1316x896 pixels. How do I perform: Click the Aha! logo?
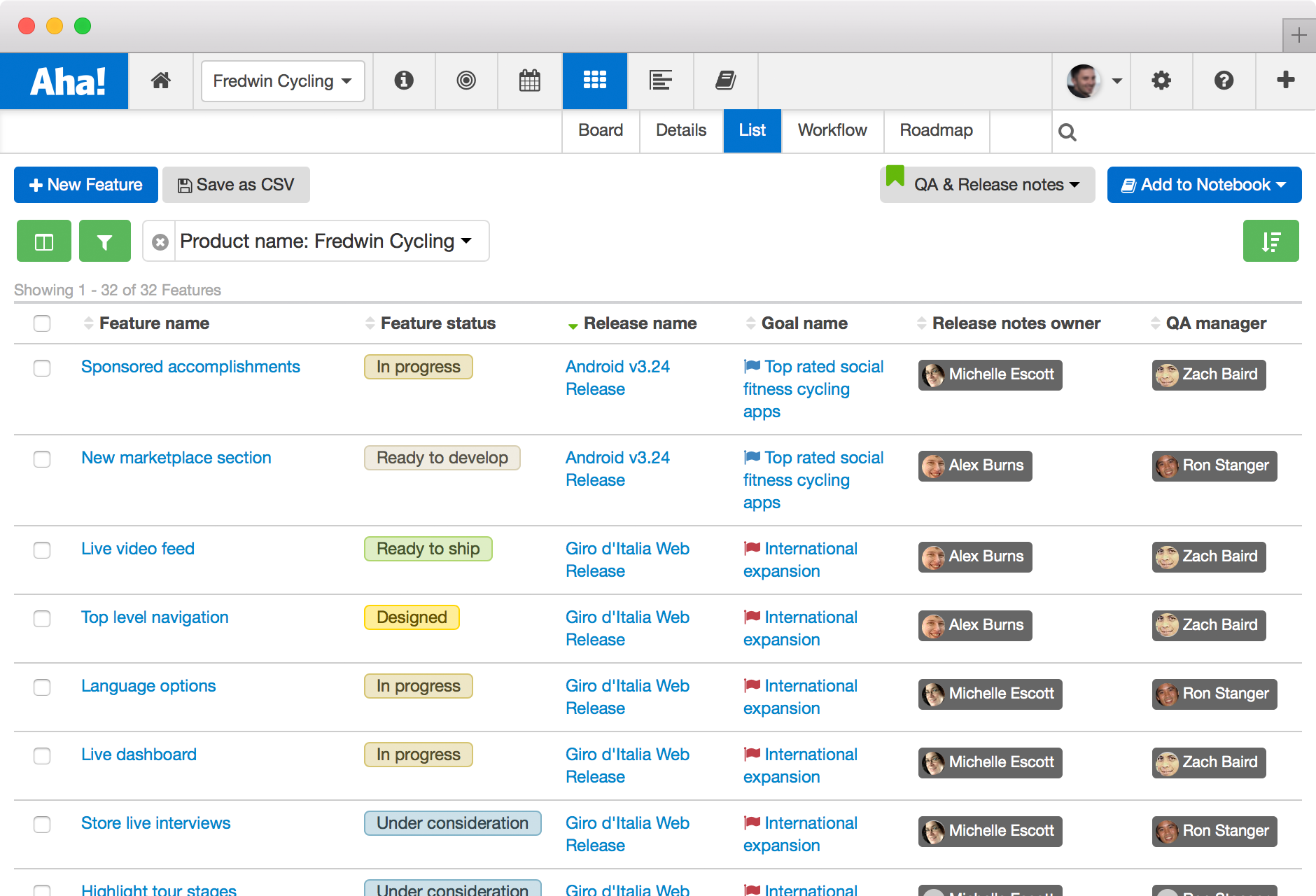(64, 81)
